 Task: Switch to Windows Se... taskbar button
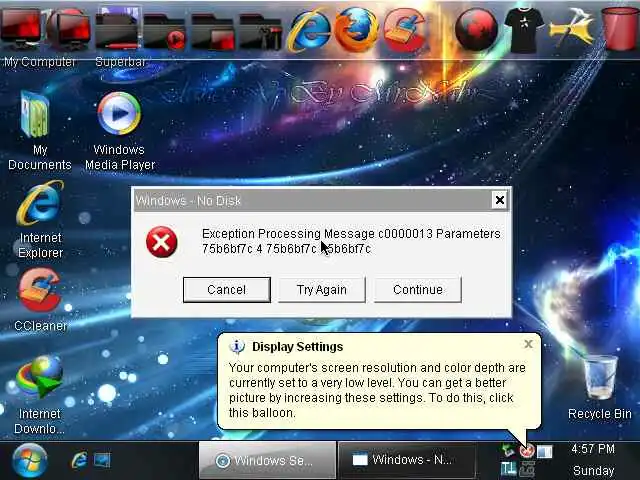tap(267, 460)
